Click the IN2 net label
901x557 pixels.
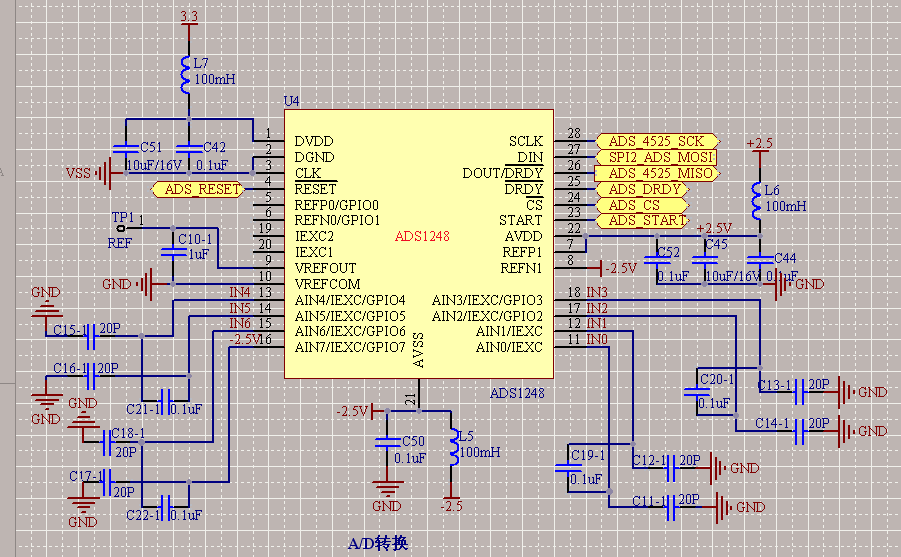(x=597, y=308)
